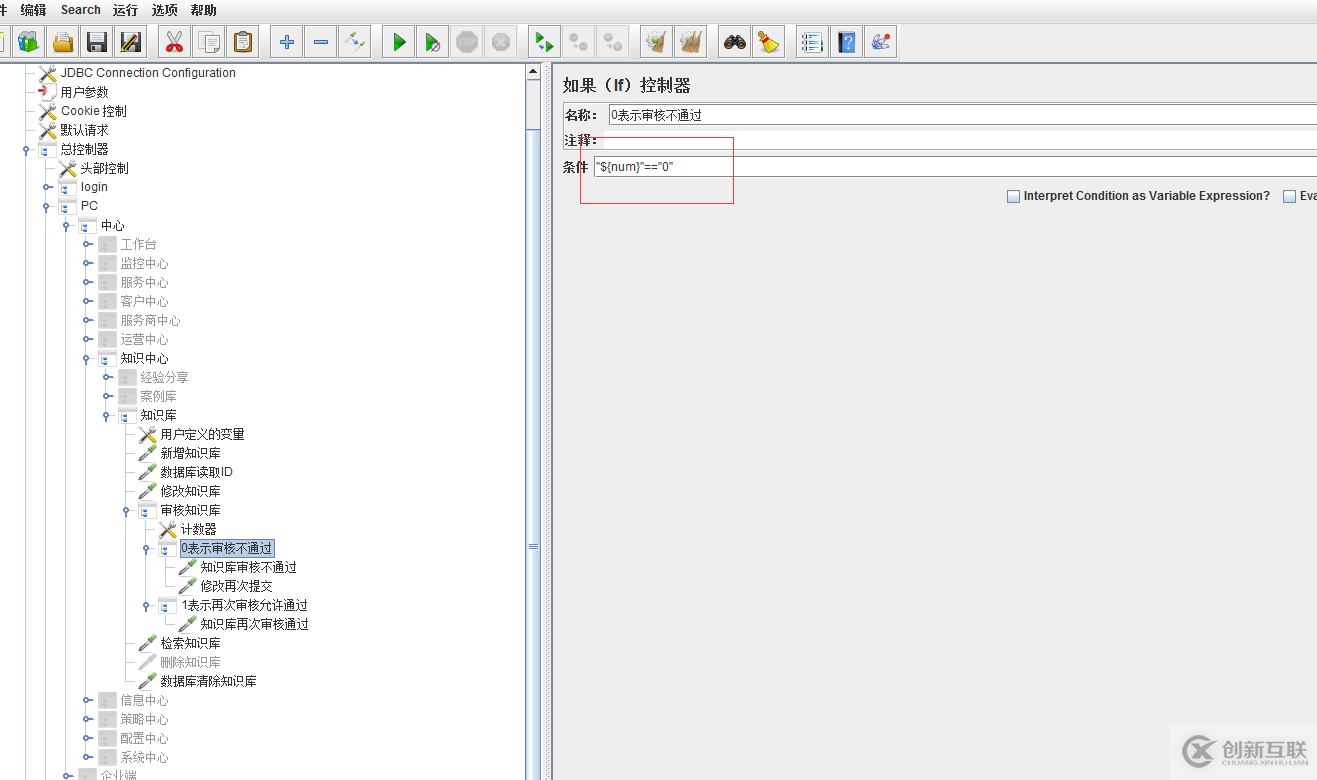Screen dimensions: 1317x780
Task: Collapse the PC tree node
Action: (46, 206)
